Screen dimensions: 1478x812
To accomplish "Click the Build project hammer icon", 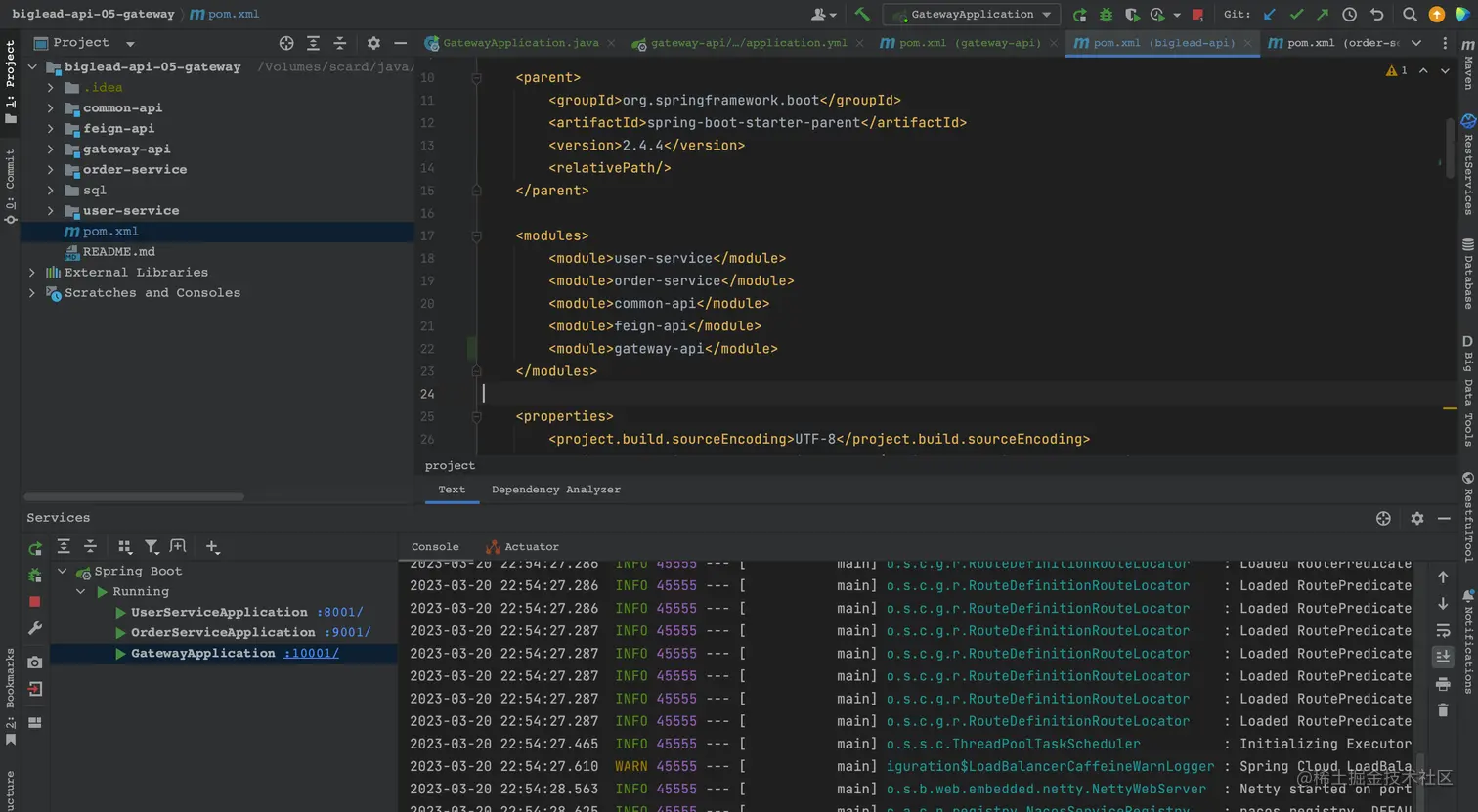I will click(861, 14).
